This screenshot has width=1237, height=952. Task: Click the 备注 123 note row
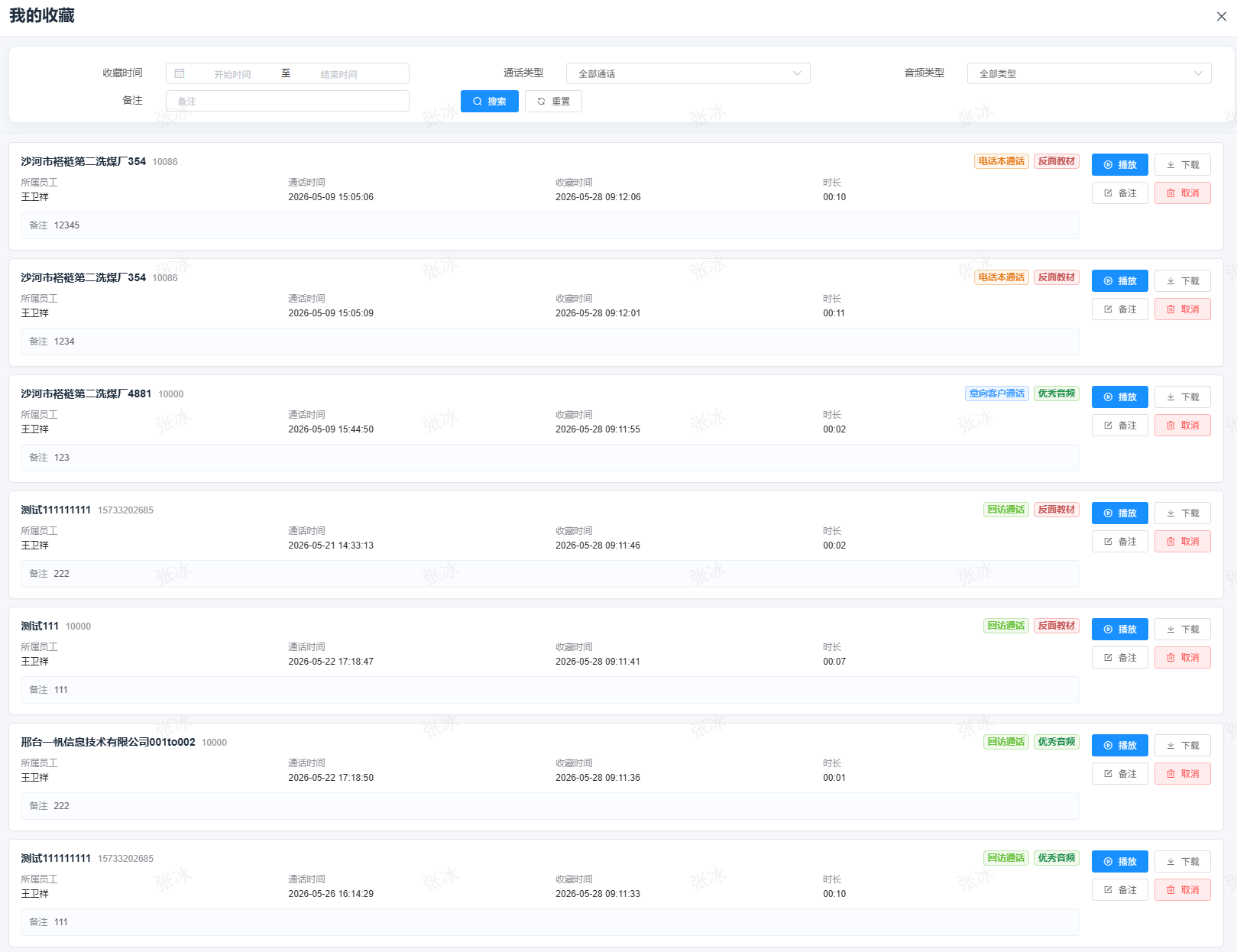(x=550, y=458)
